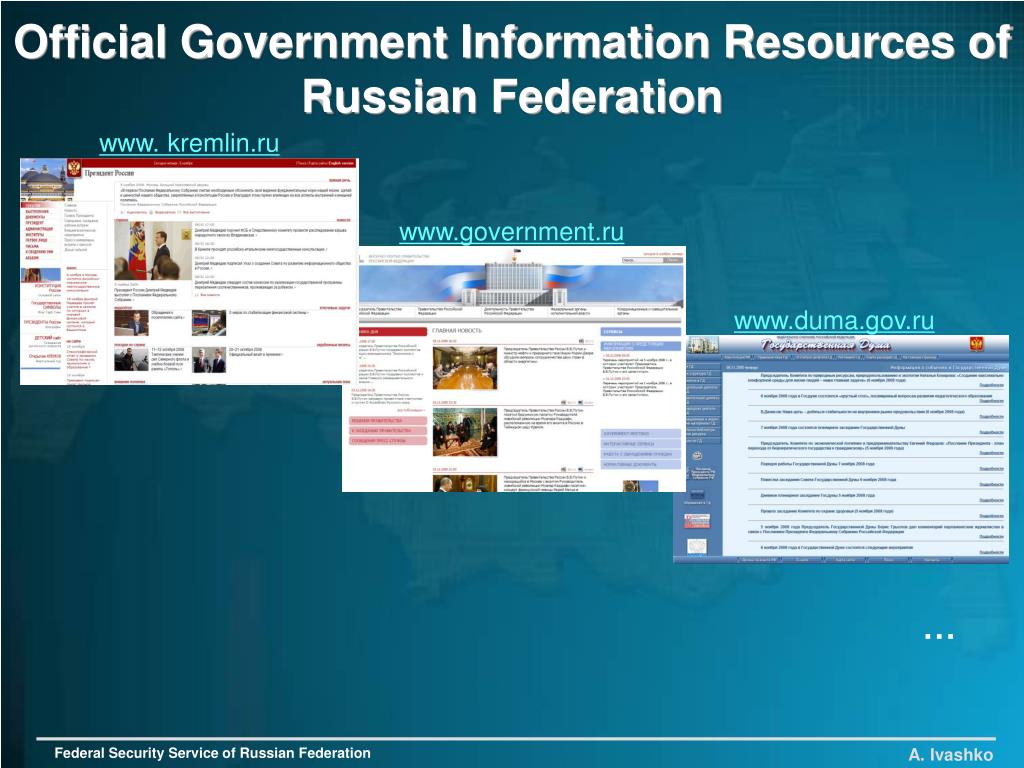Click the red banner in Duma left sidebar
This screenshot has width=1024, height=768.
(x=696, y=520)
